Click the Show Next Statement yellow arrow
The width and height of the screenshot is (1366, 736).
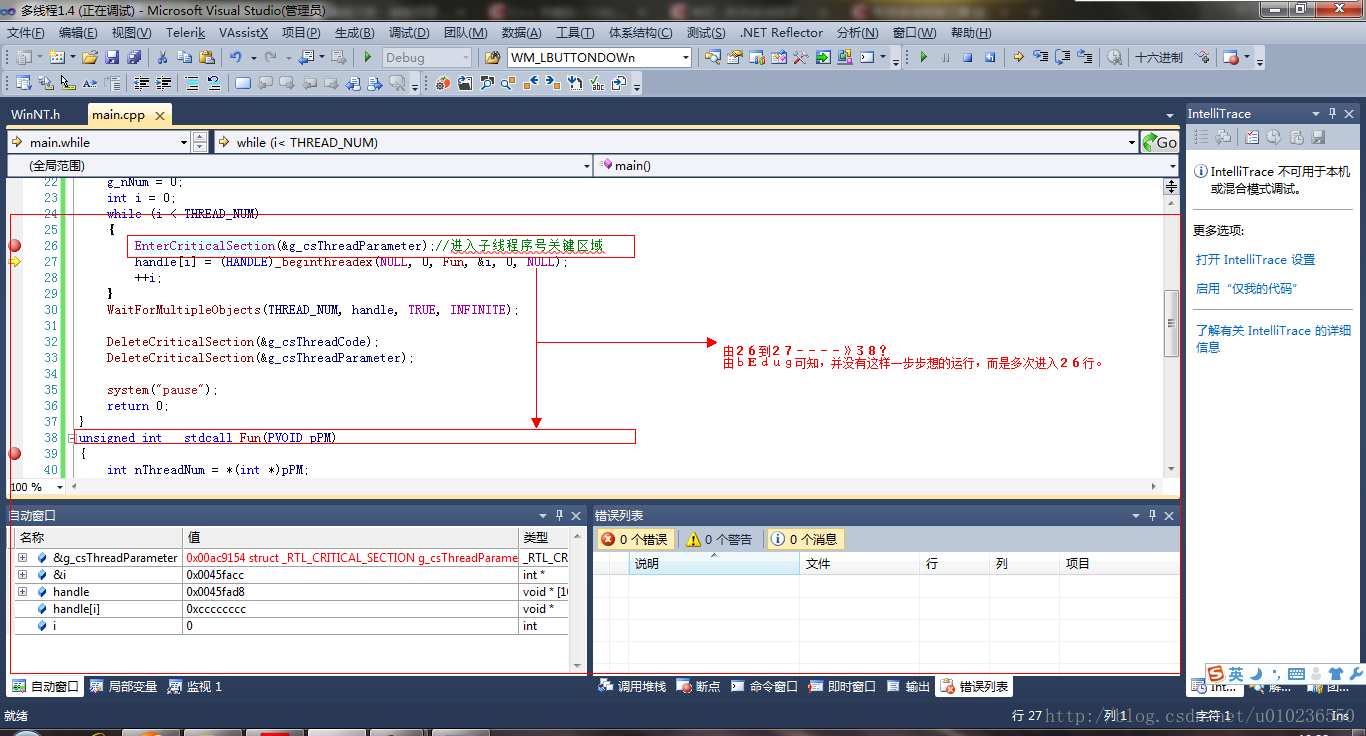(1018, 58)
